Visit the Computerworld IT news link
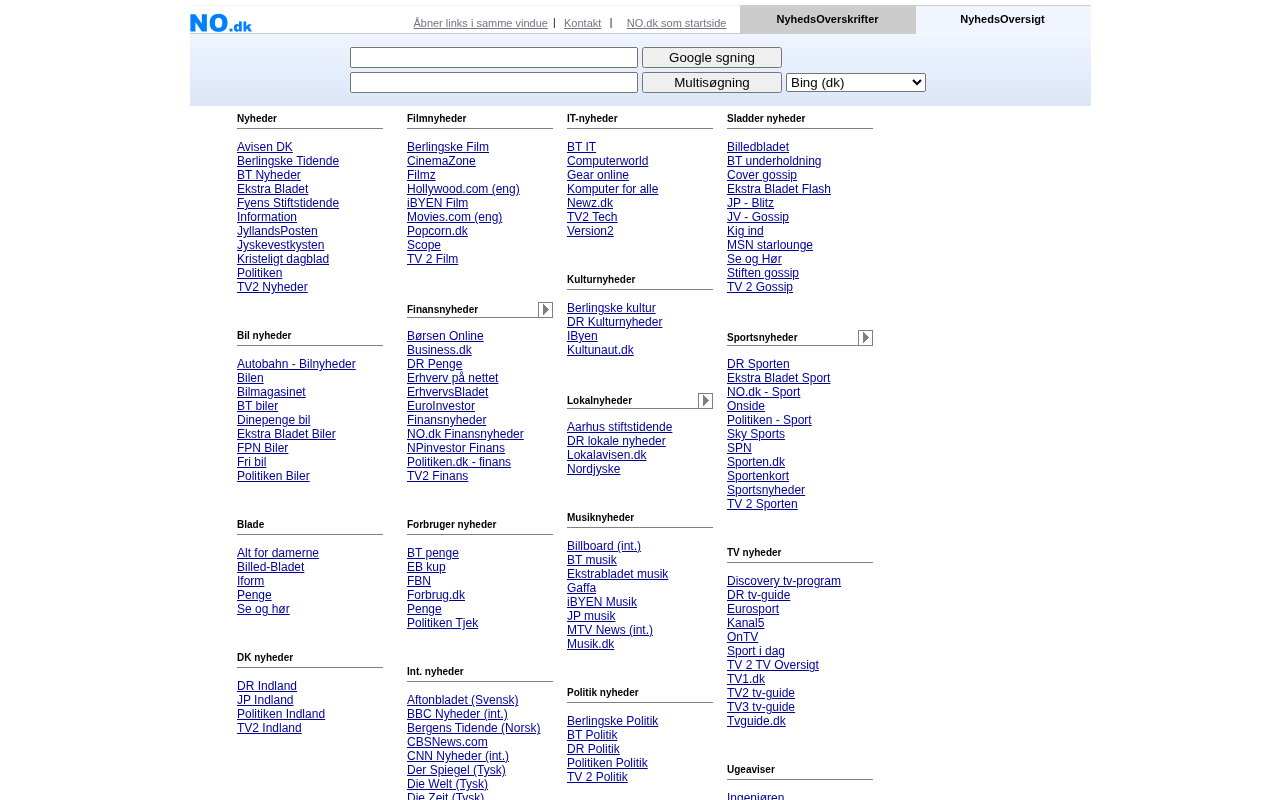The height and width of the screenshot is (800, 1280). 607,161
